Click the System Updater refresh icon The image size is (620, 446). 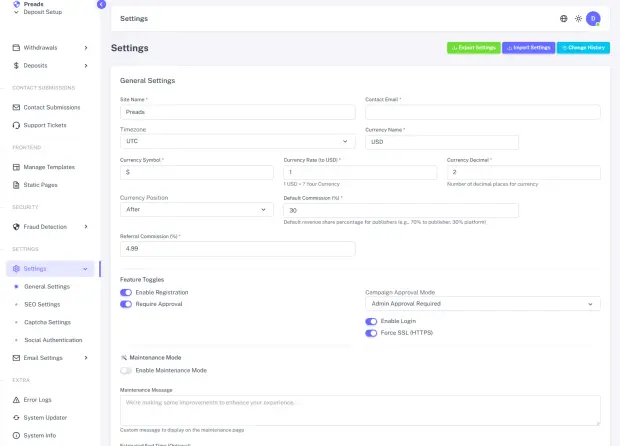[x=16, y=418]
